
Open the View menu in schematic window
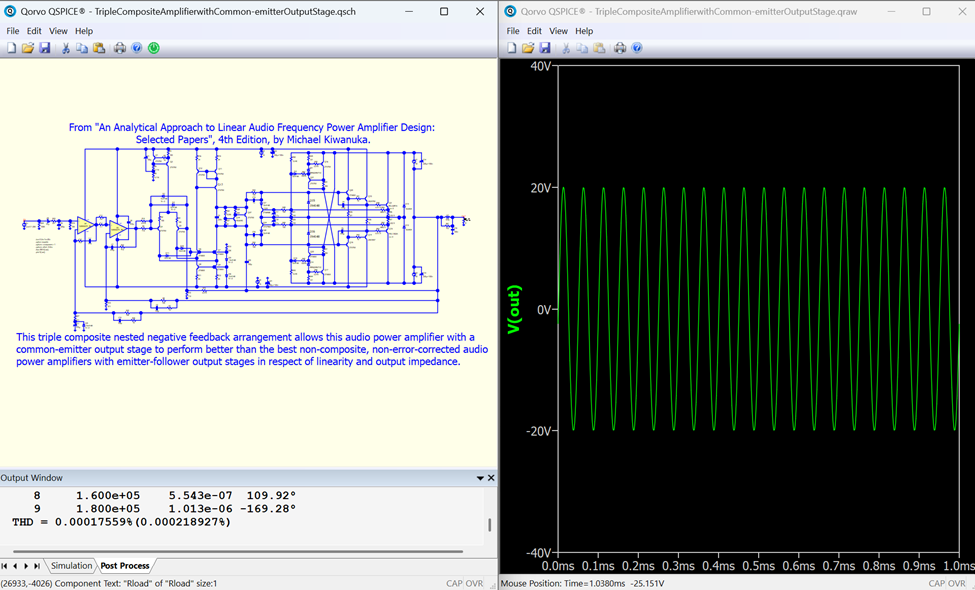tap(59, 31)
